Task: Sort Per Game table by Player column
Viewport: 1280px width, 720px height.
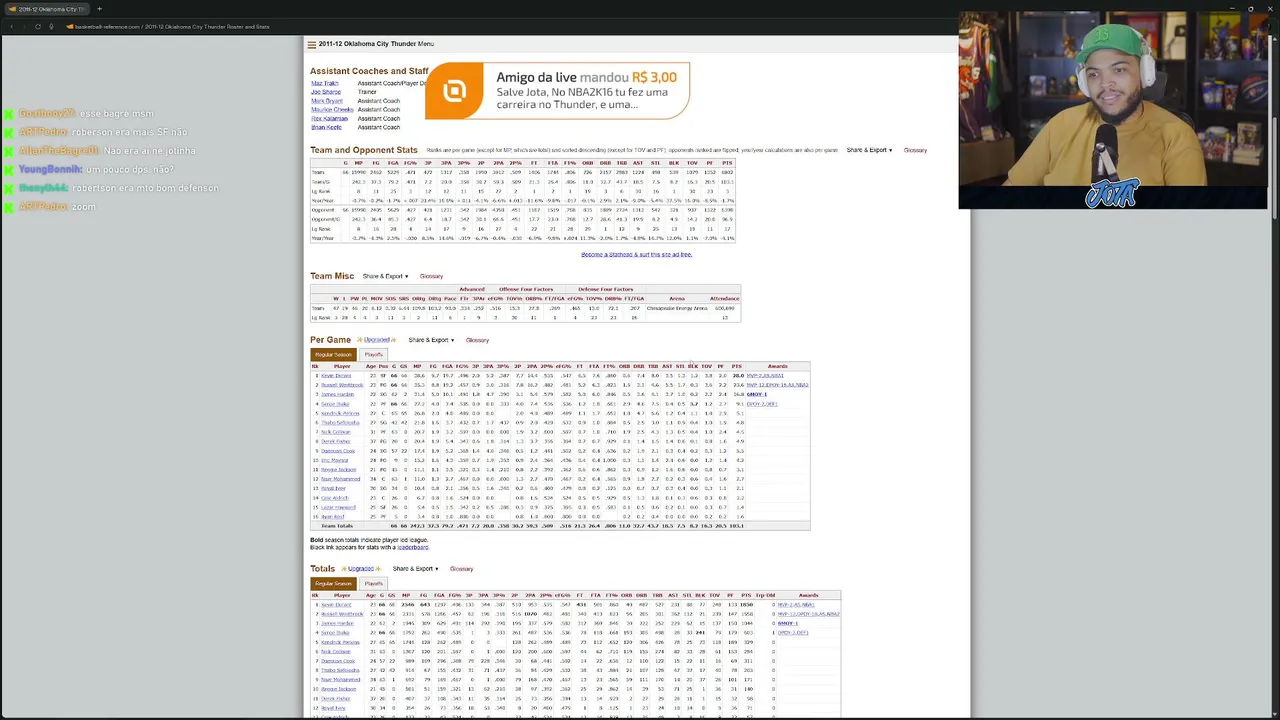Action: 342,366
